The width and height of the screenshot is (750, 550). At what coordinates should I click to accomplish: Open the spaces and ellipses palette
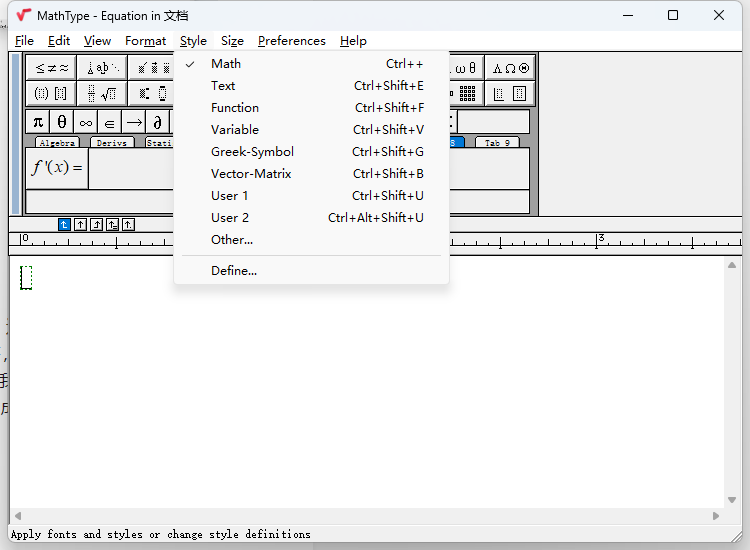click(x=102, y=67)
